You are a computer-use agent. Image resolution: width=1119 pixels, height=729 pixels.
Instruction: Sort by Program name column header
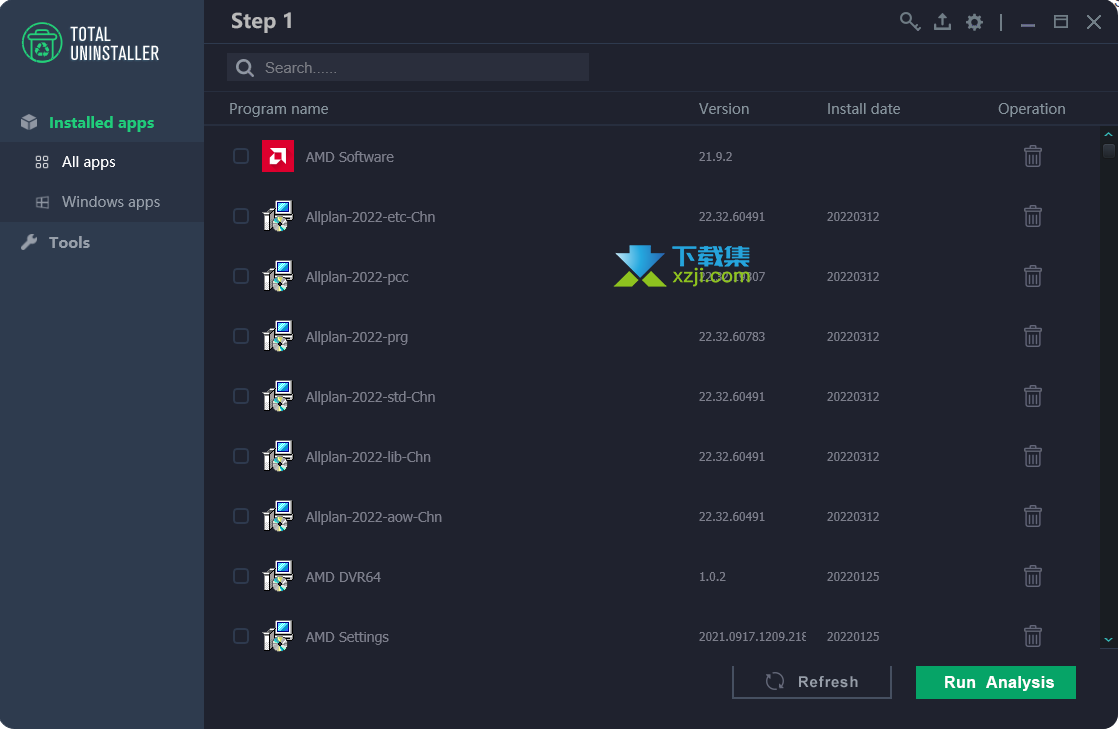pyautogui.click(x=278, y=108)
